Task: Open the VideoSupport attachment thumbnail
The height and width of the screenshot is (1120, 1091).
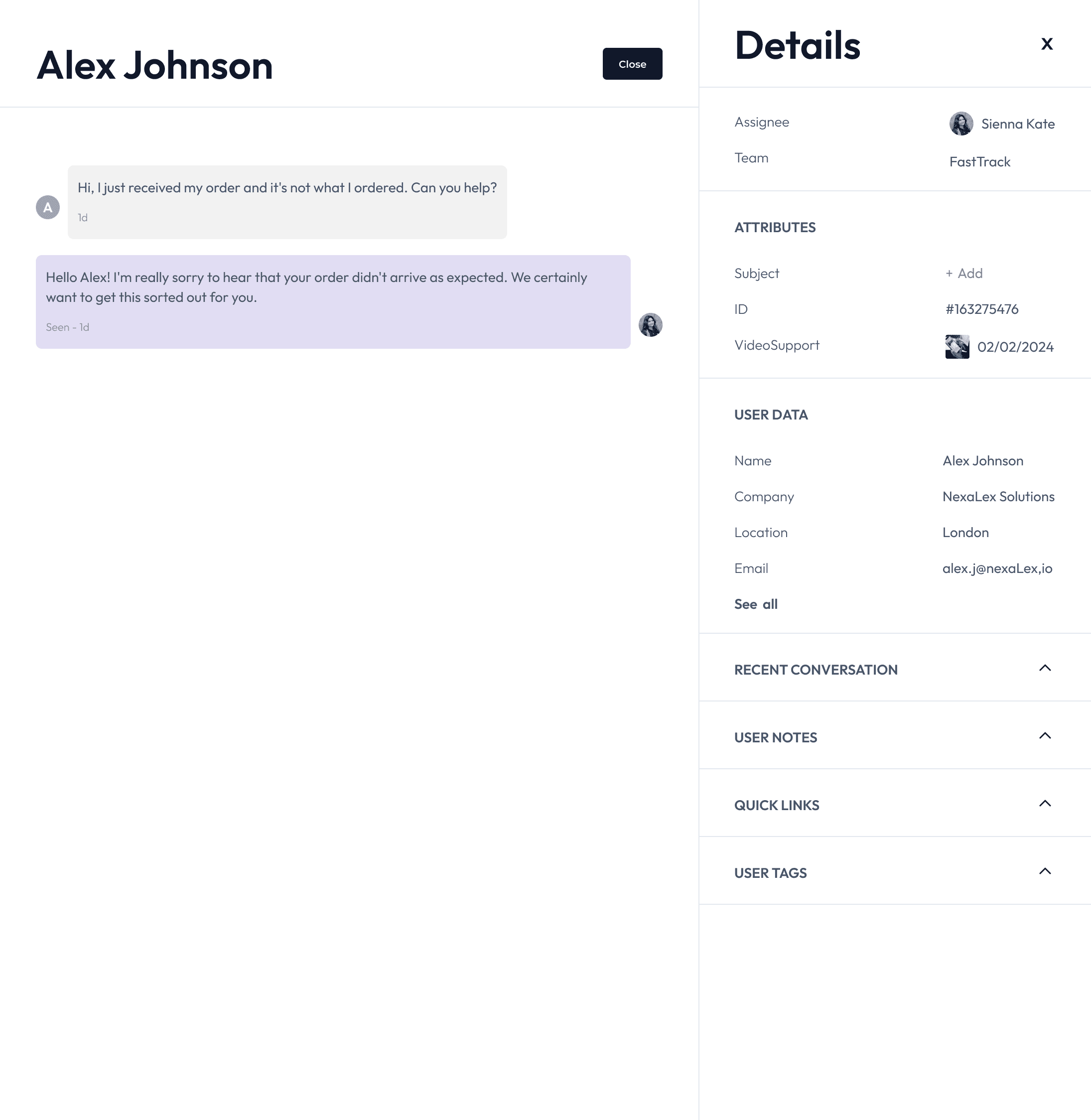Action: [x=957, y=346]
